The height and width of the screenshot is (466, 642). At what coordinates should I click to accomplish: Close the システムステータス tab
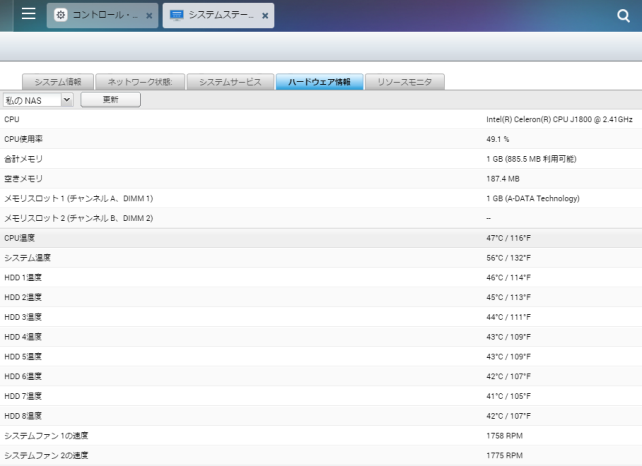(x=265, y=17)
